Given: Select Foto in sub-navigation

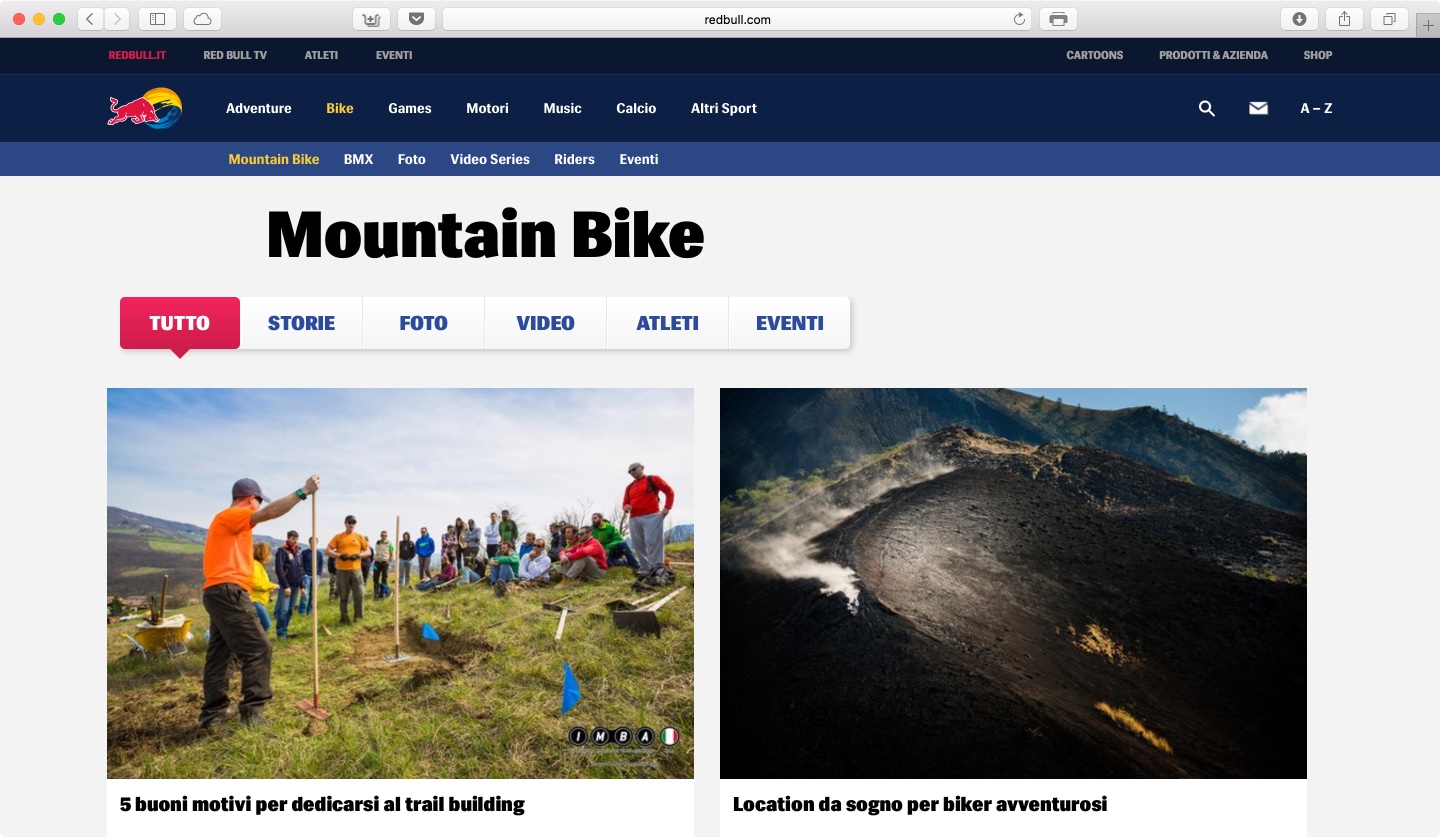Looking at the screenshot, I should click(412, 159).
